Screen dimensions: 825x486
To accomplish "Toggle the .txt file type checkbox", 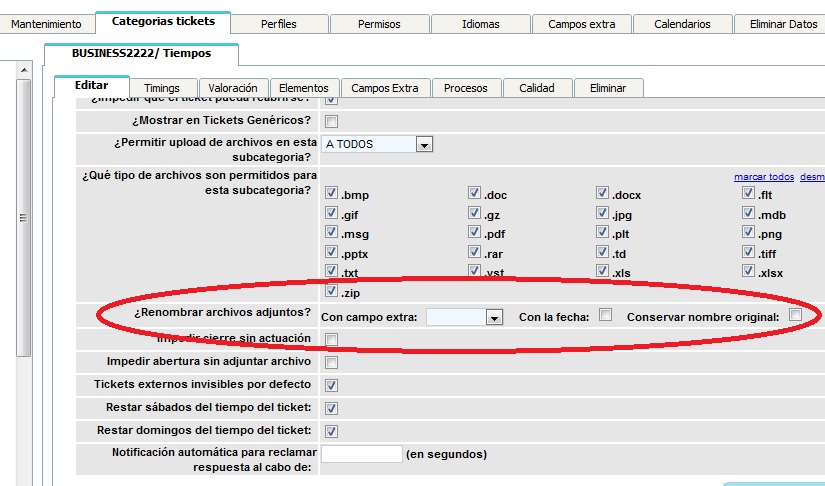I will coord(331,270).
